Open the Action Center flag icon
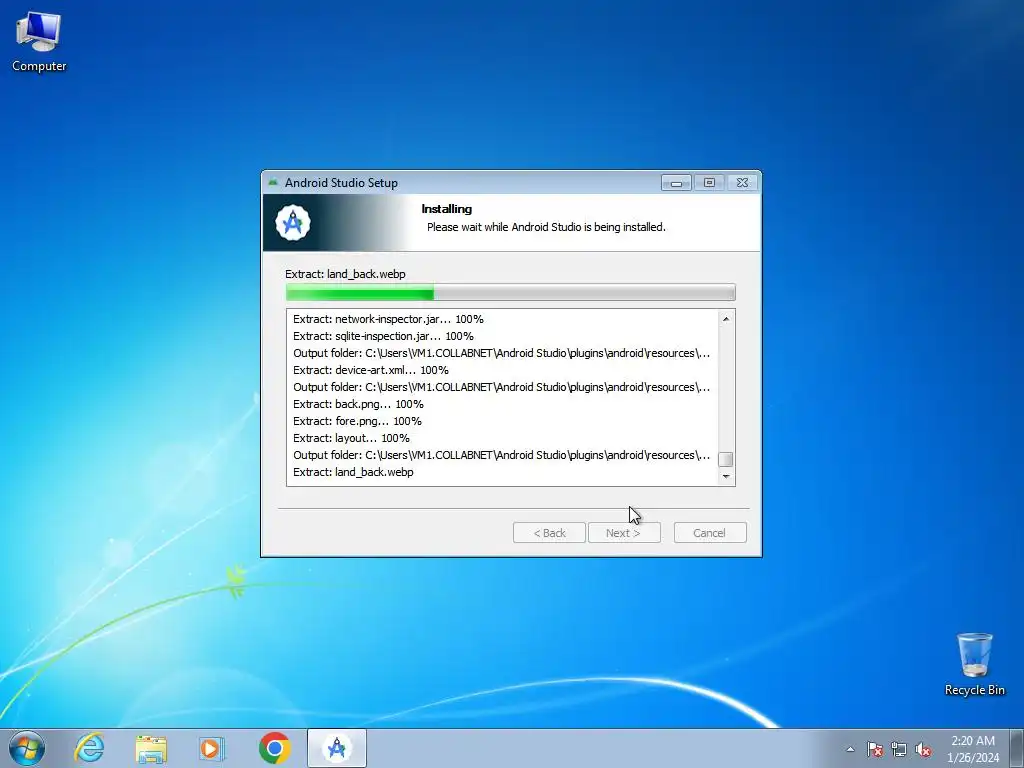Screen dimensions: 1024x768 coord(874,750)
